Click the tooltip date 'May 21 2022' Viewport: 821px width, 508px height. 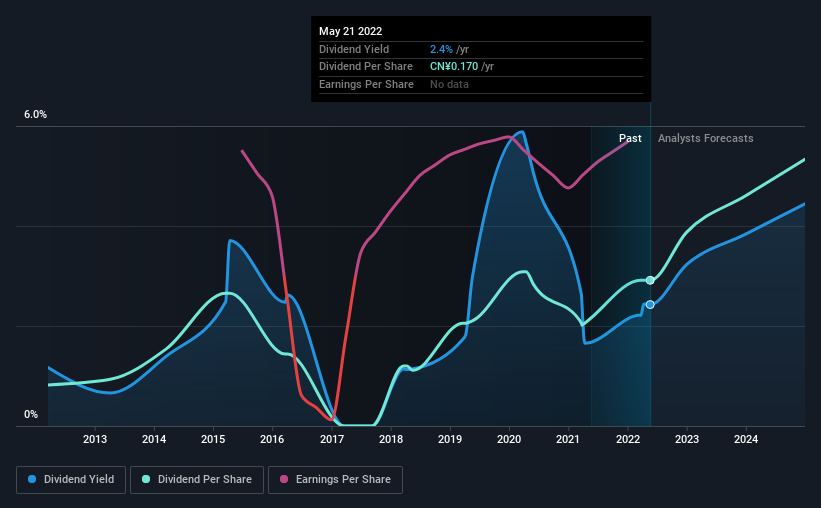(350, 31)
